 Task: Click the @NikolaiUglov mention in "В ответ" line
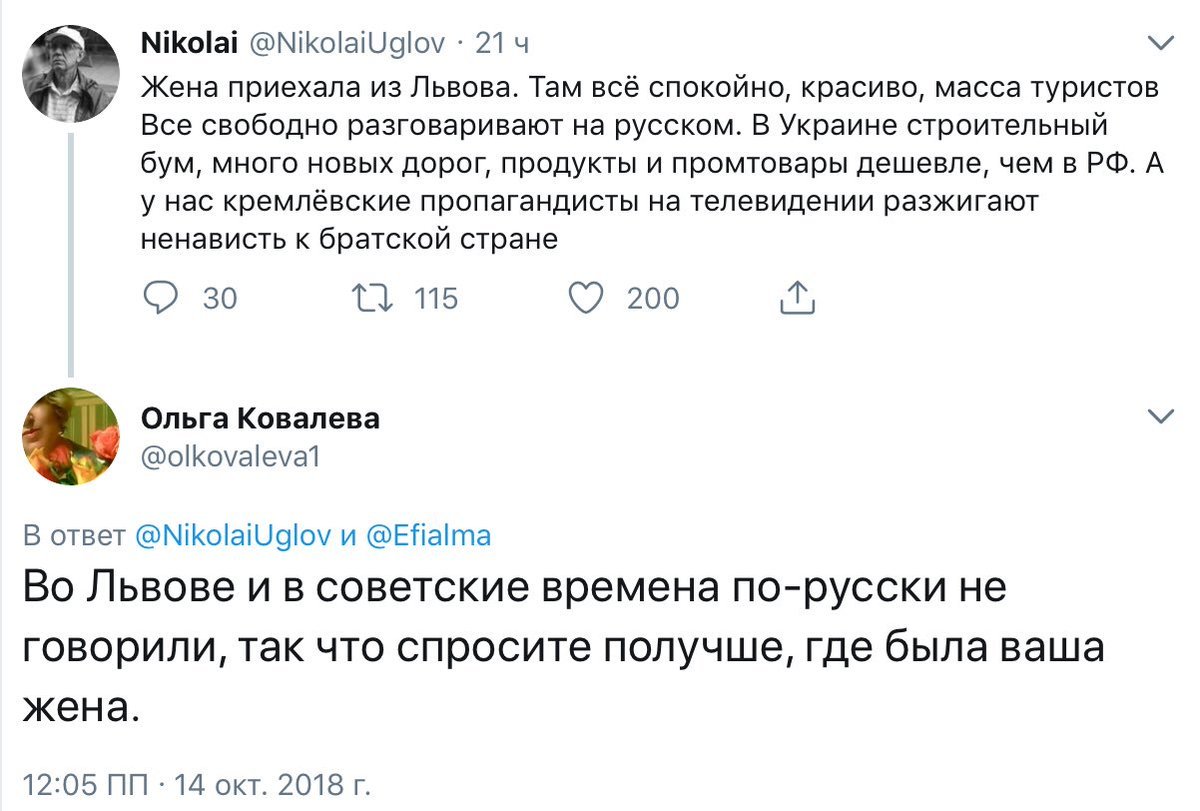[233, 536]
